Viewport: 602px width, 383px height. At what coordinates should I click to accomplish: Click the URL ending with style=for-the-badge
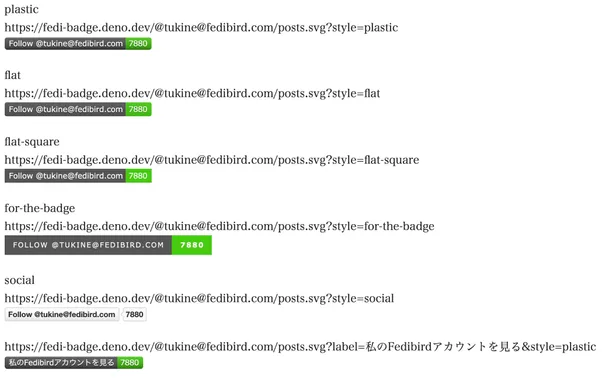(x=219, y=226)
